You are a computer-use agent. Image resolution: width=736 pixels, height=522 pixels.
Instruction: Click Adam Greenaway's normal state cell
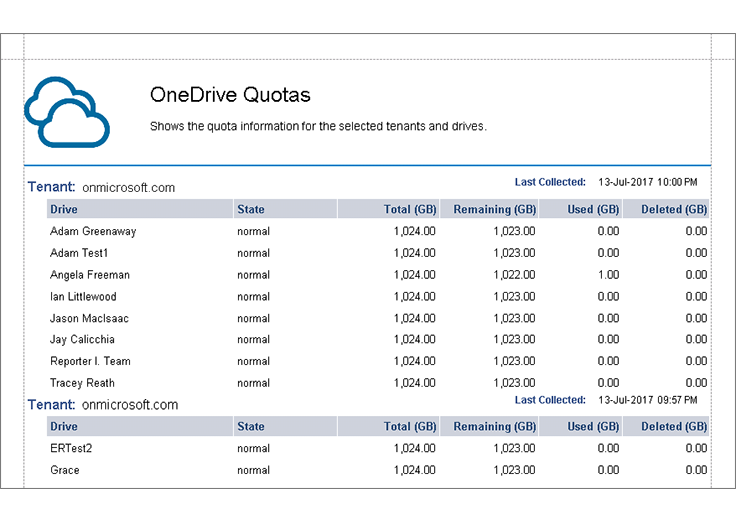pos(253,231)
